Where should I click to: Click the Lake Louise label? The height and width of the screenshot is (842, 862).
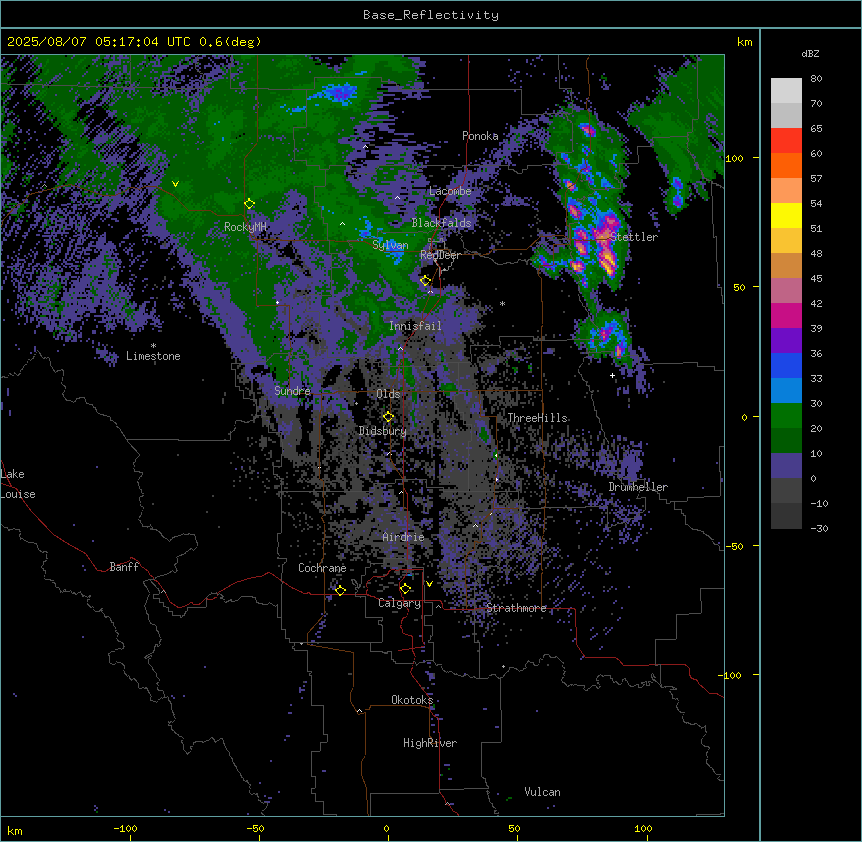[x=18, y=484]
